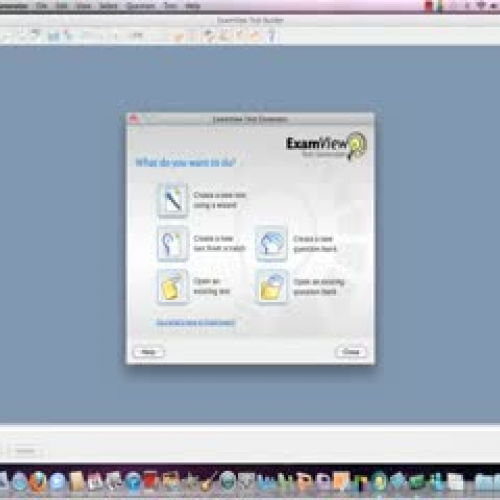Open the Question menu

pos(140,6)
